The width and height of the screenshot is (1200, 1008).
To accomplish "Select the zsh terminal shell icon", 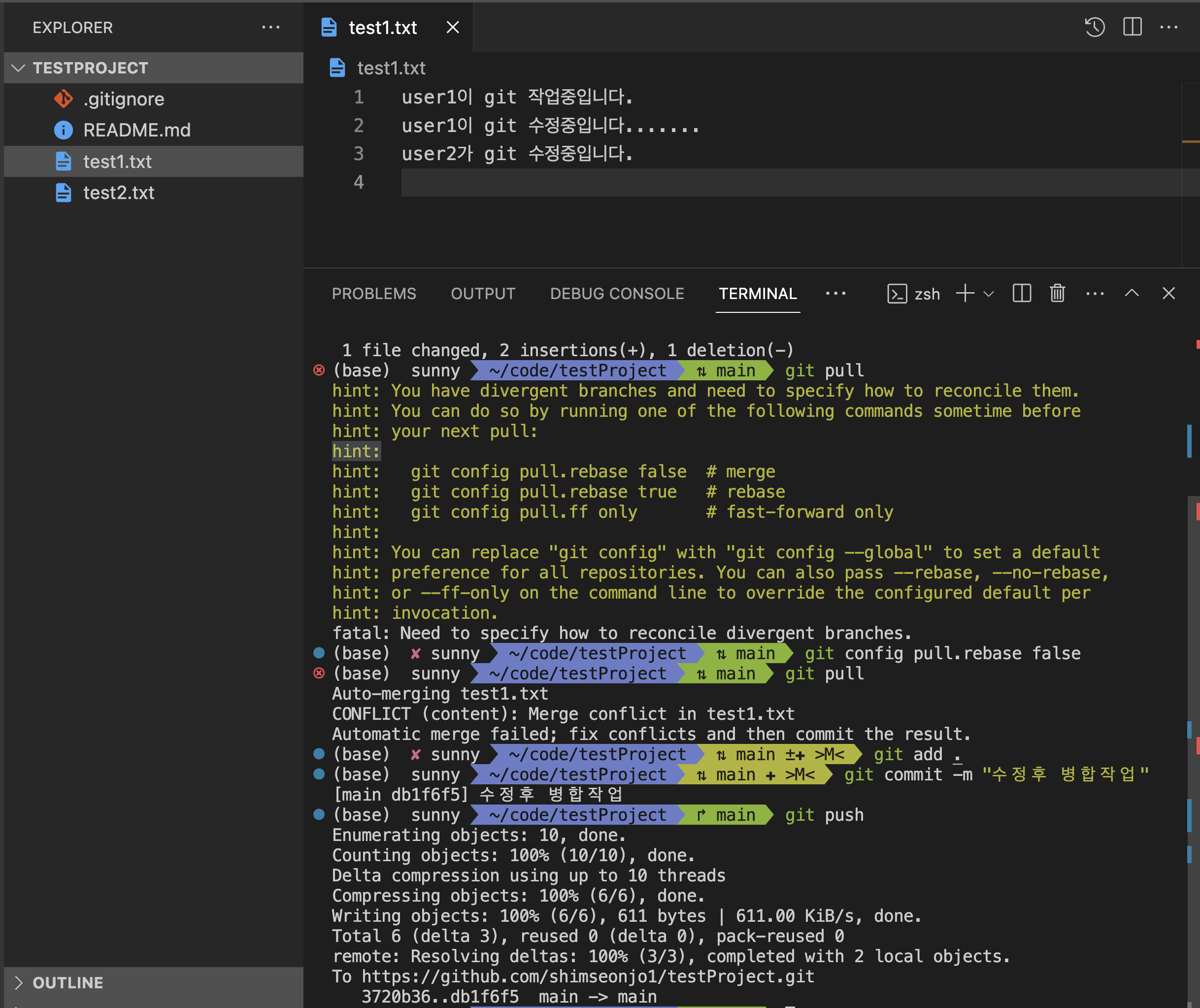I will coord(897,294).
